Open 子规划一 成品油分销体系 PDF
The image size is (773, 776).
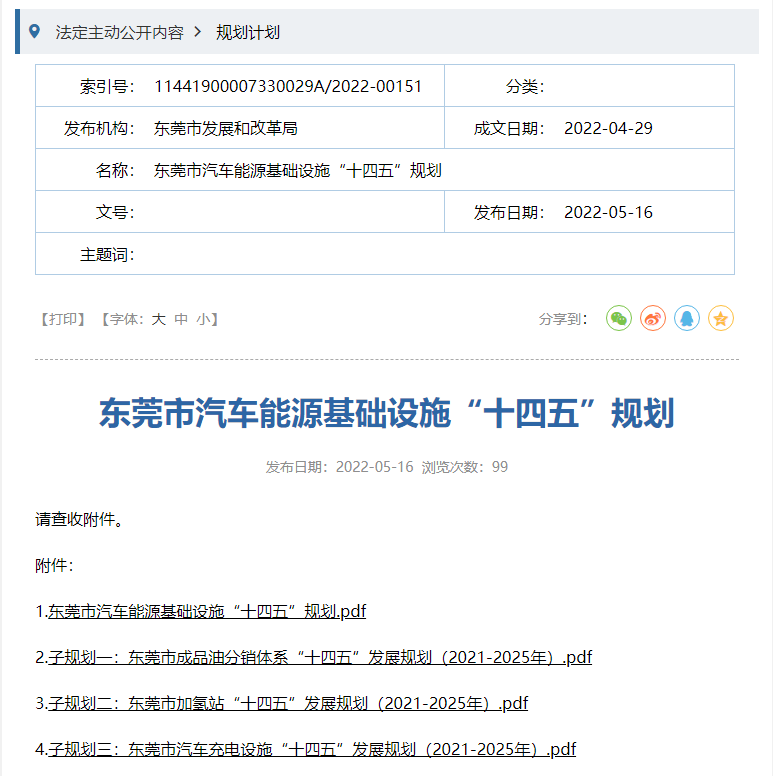(x=320, y=657)
